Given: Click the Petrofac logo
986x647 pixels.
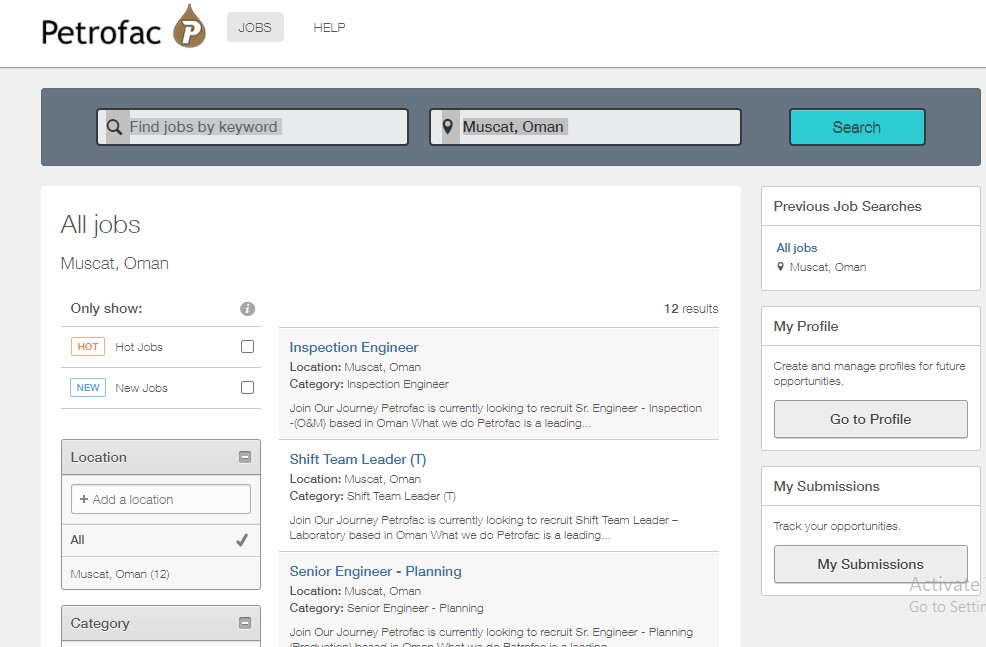Looking at the screenshot, I should [123, 28].
